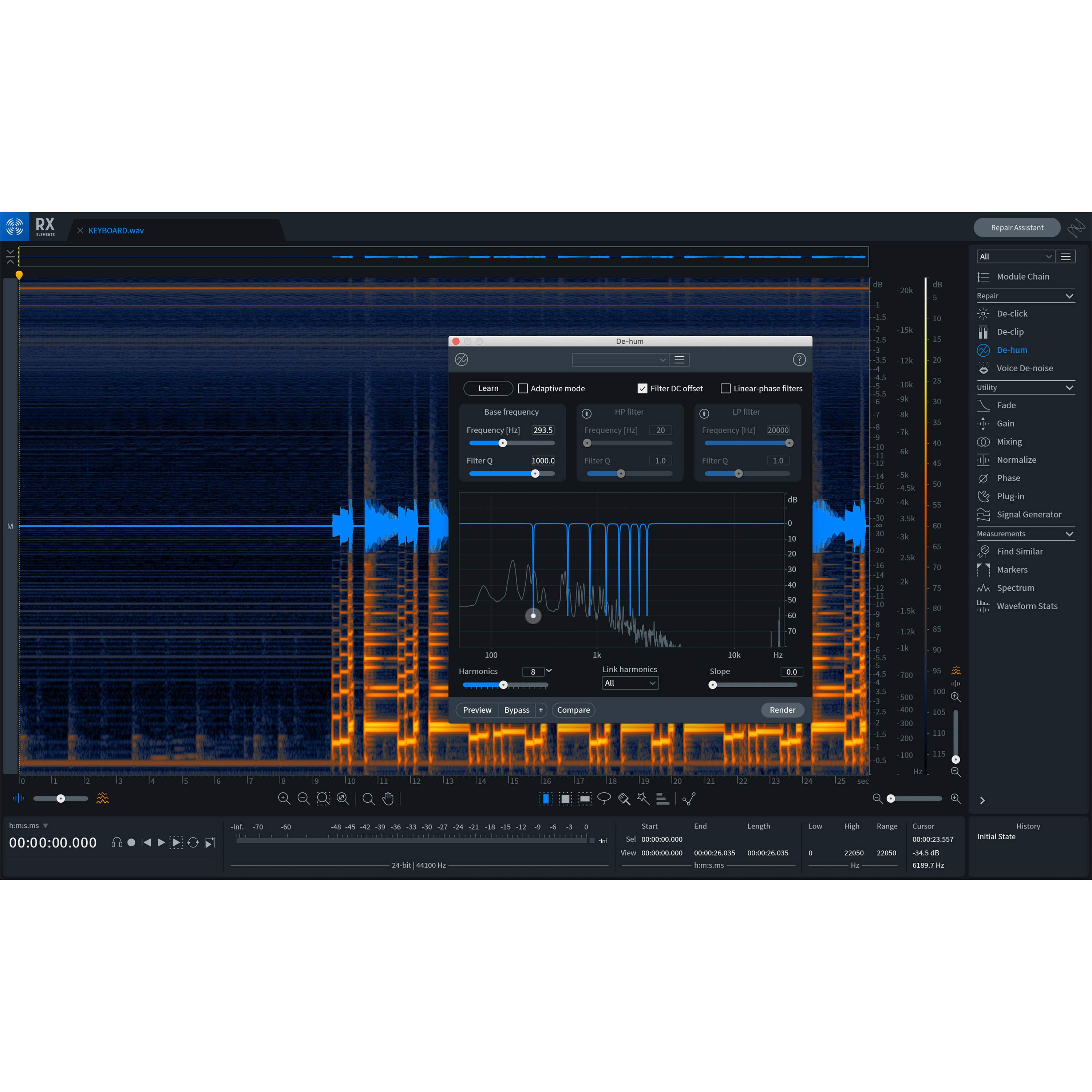Image resolution: width=1092 pixels, height=1092 pixels.
Task: Select the Lasso selection tool
Action: pos(604,799)
